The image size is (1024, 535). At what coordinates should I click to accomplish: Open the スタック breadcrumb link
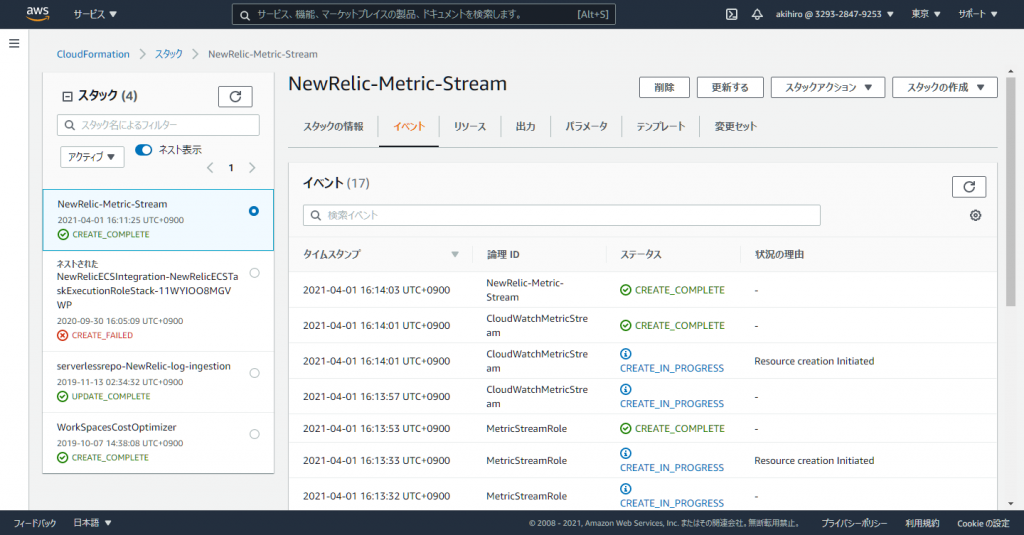[168, 54]
